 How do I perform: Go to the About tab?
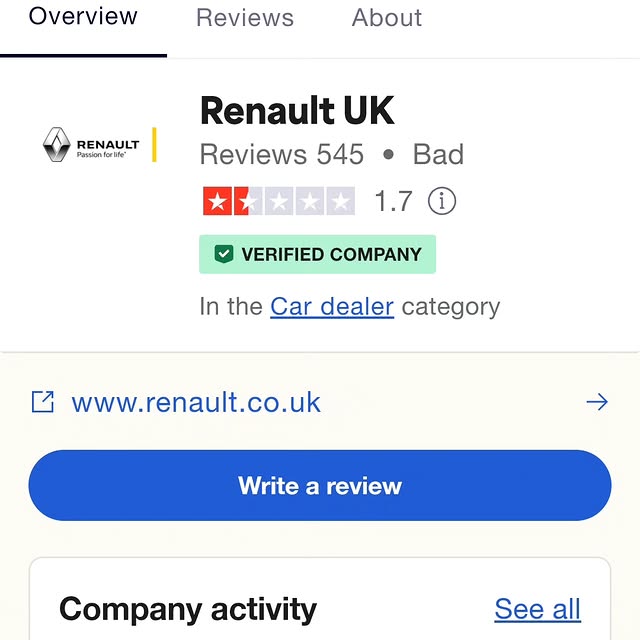[387, 17]
